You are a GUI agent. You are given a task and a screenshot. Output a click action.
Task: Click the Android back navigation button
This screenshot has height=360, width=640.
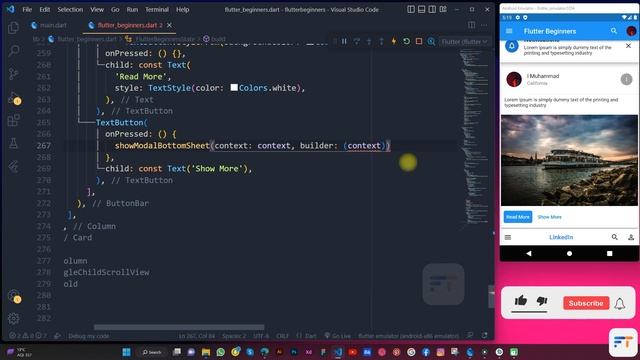pos(529,253)
